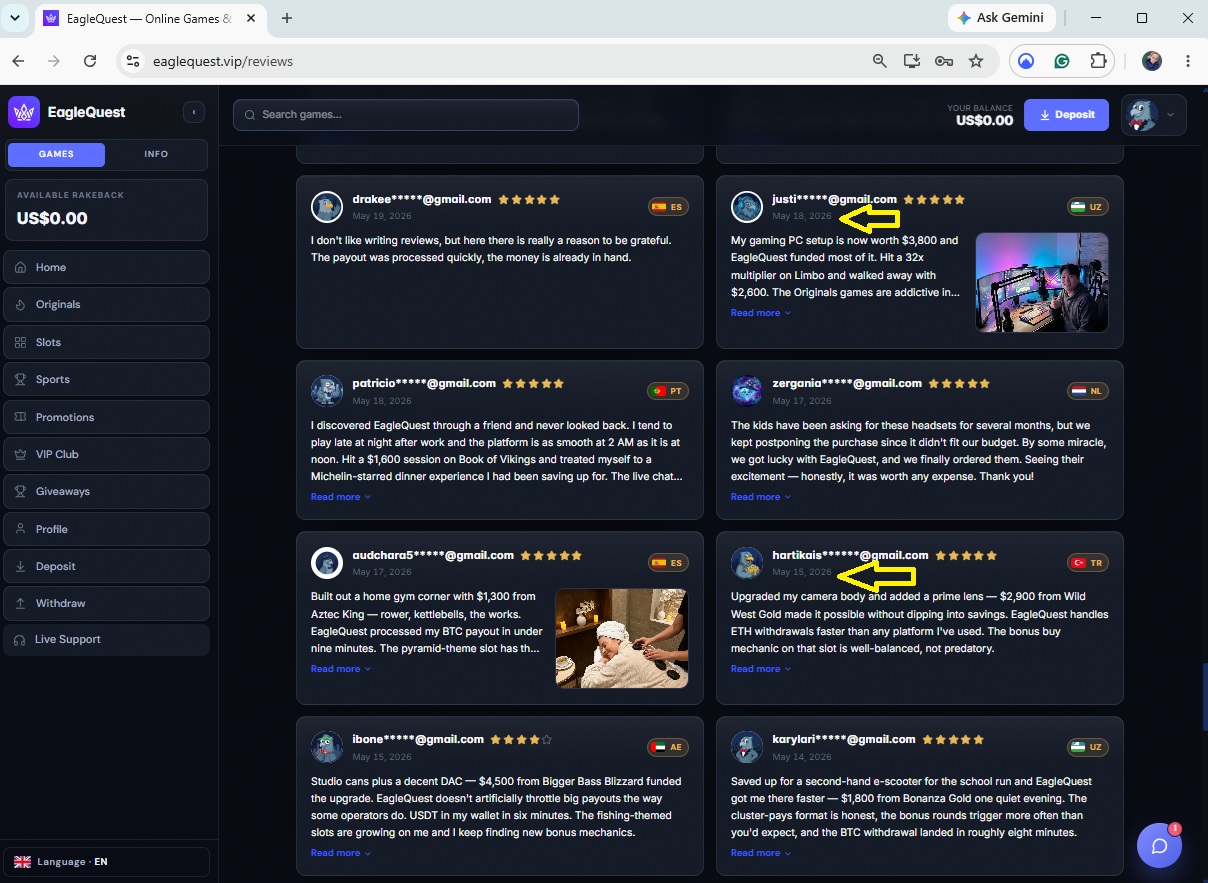Expand Read more on patricio review

coord(340,497)
